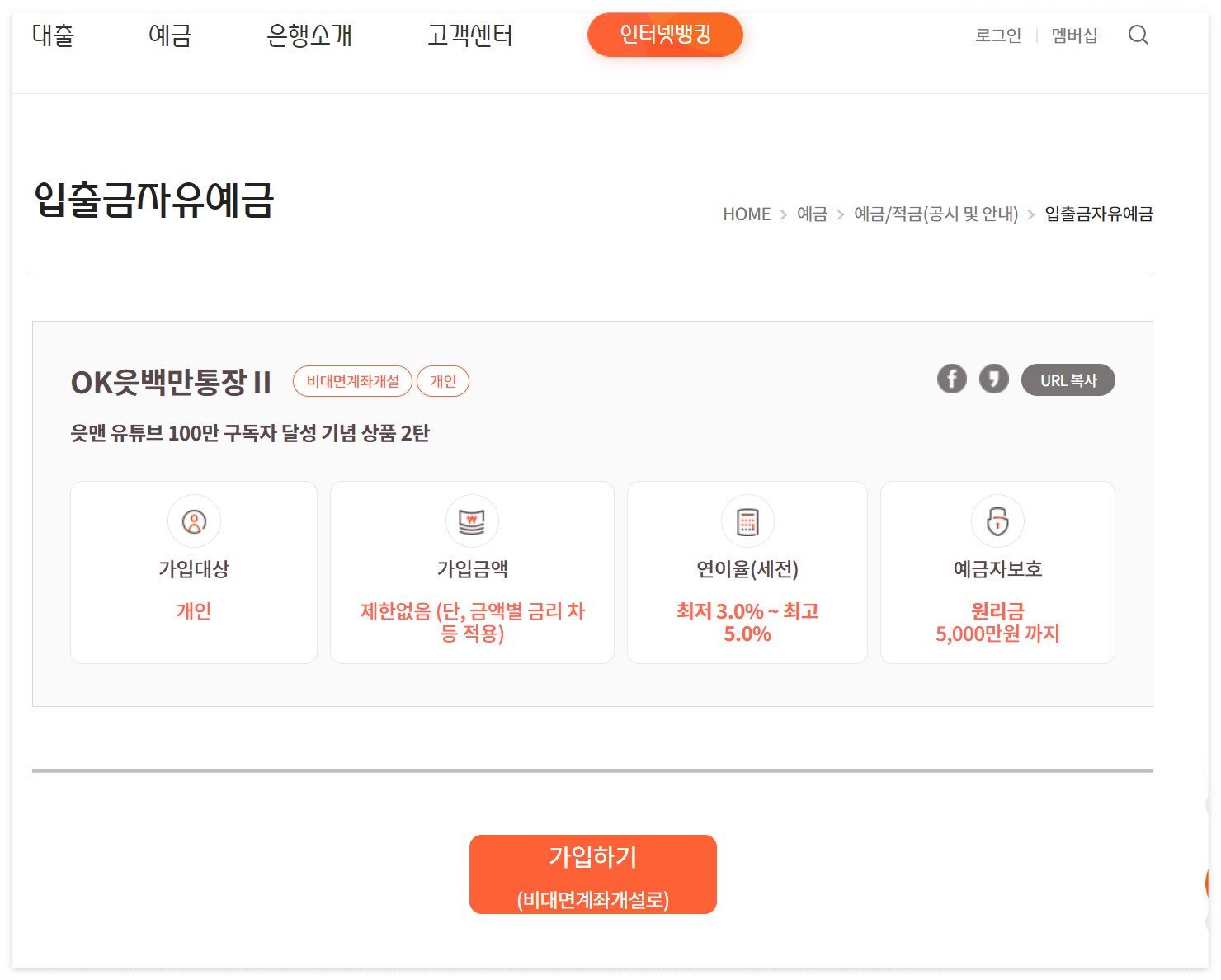Image resolution: width=1221 pixels, height=980 pixels.
Task: Share product on Facebook icon
Action: pos(951,379)
